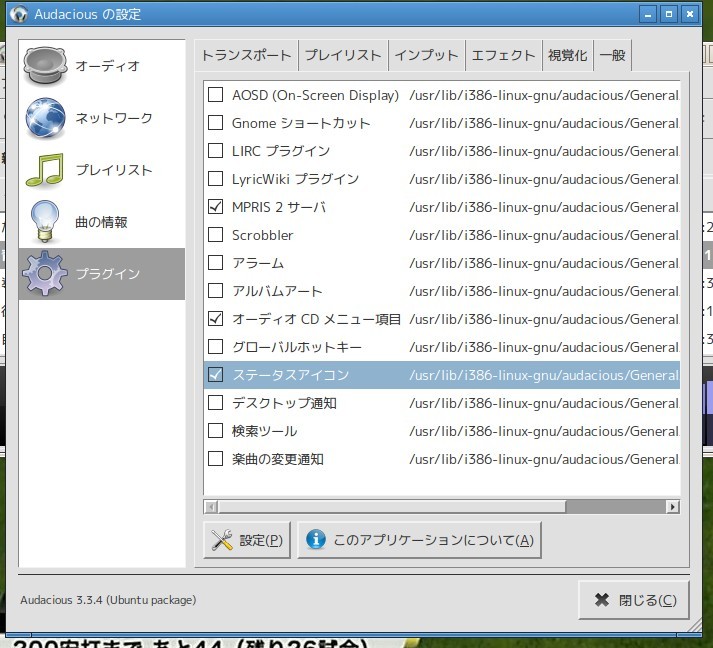The width and height of the screenshot is (713, 648).
Task: Click 閉じる(C) button
Action: (634, 600)
